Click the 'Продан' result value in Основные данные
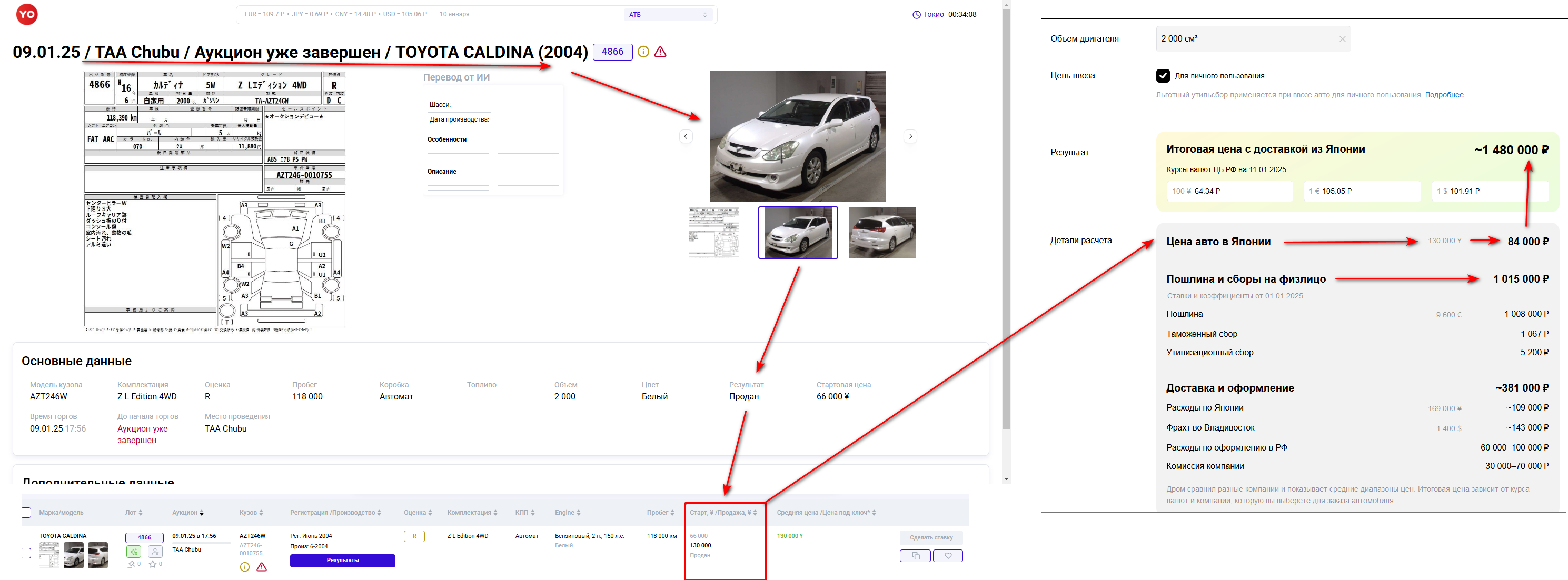The image size is (1568, 580). 744,397
